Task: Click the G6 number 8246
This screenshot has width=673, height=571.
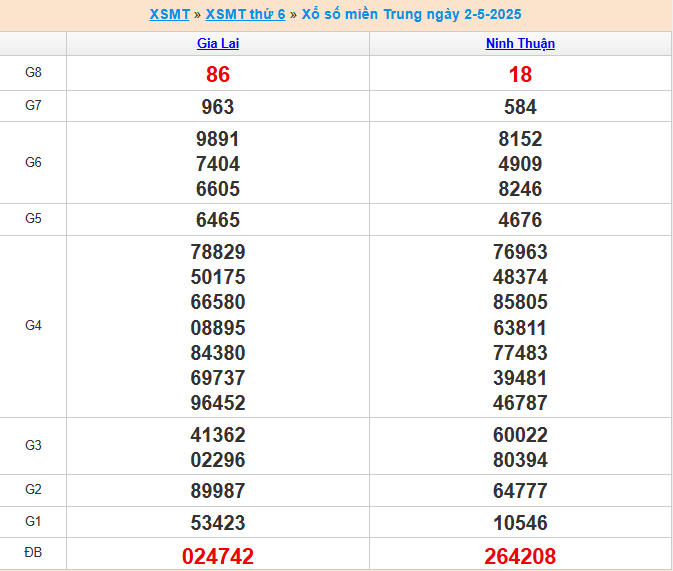Action: click(x=520, y=189)
